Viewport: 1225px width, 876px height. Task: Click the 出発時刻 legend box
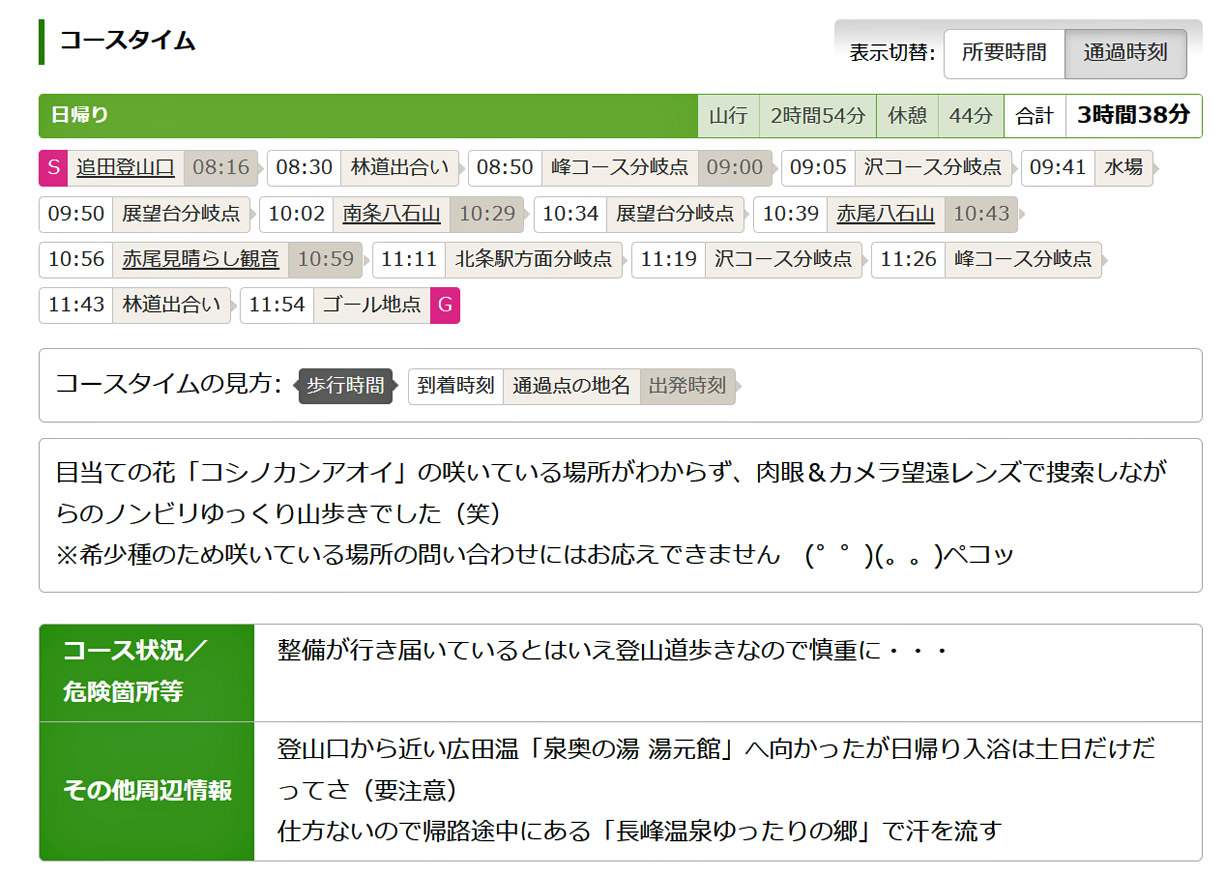(x=687, y=386)
